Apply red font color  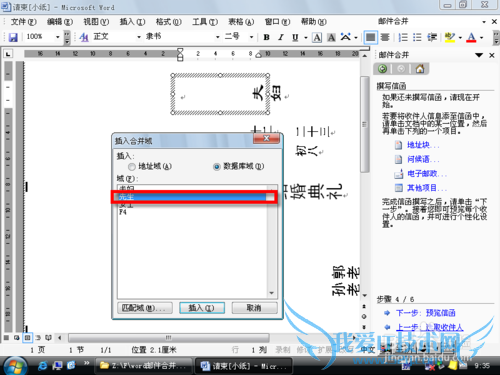(471, 37)
